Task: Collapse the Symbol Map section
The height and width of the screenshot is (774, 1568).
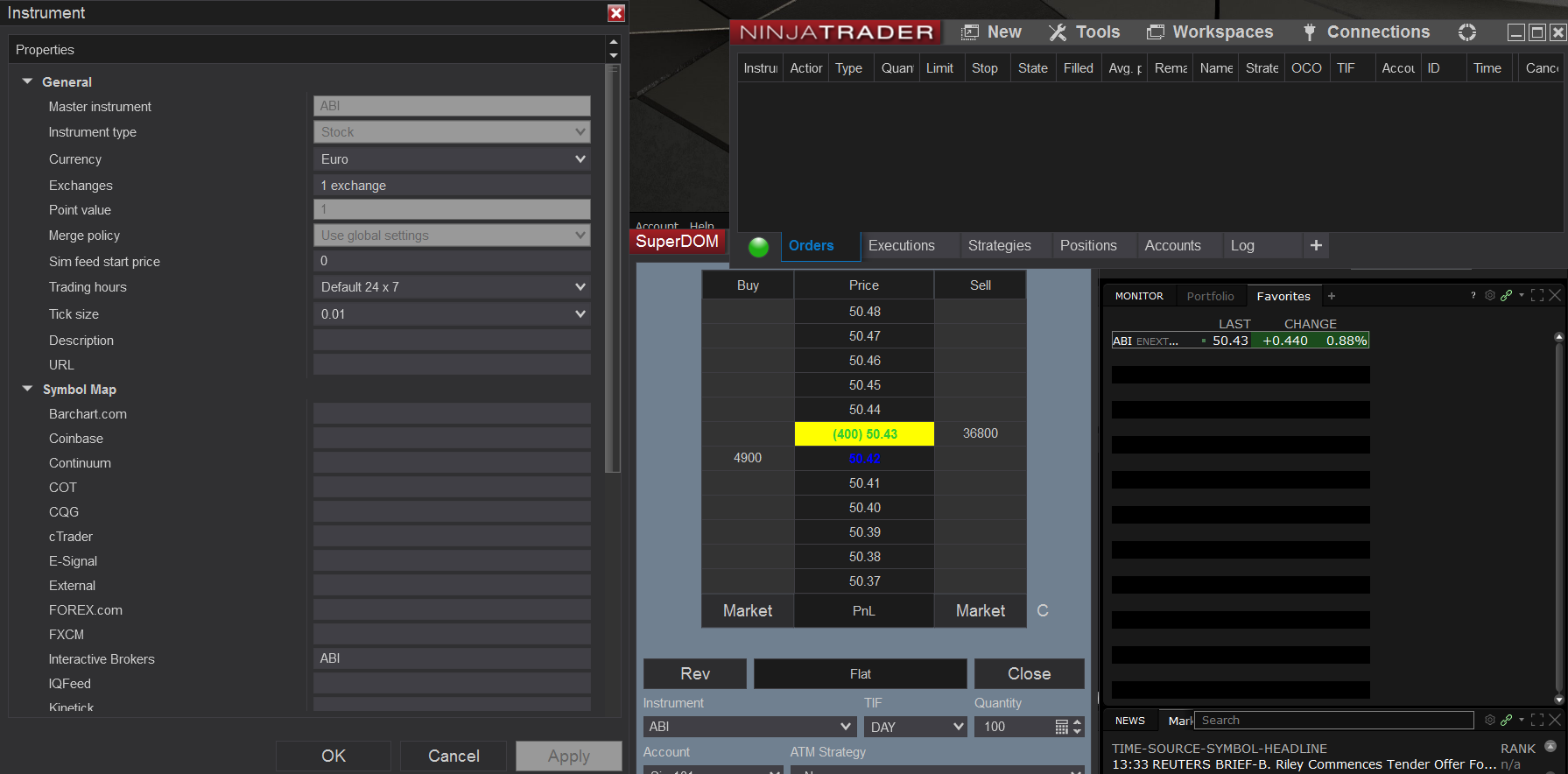Action: (x=27, y=389)
